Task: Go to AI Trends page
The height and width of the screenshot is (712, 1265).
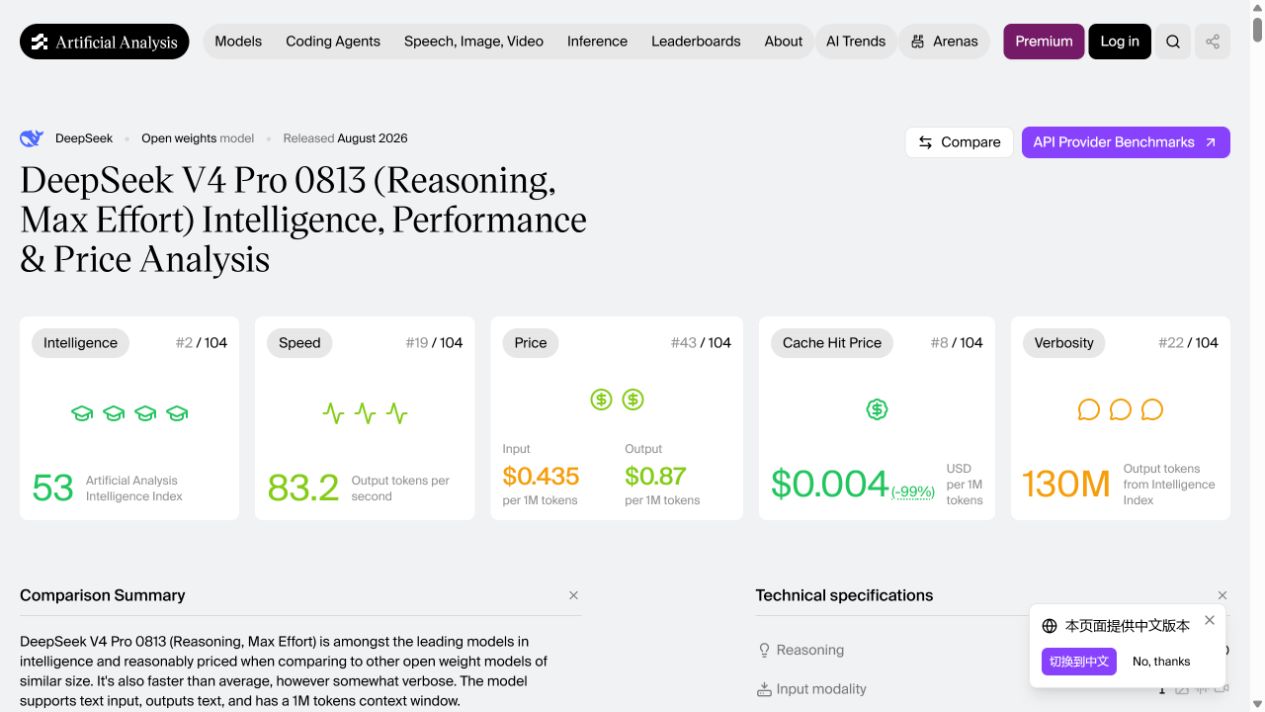Action: click(x=856, y=42)
